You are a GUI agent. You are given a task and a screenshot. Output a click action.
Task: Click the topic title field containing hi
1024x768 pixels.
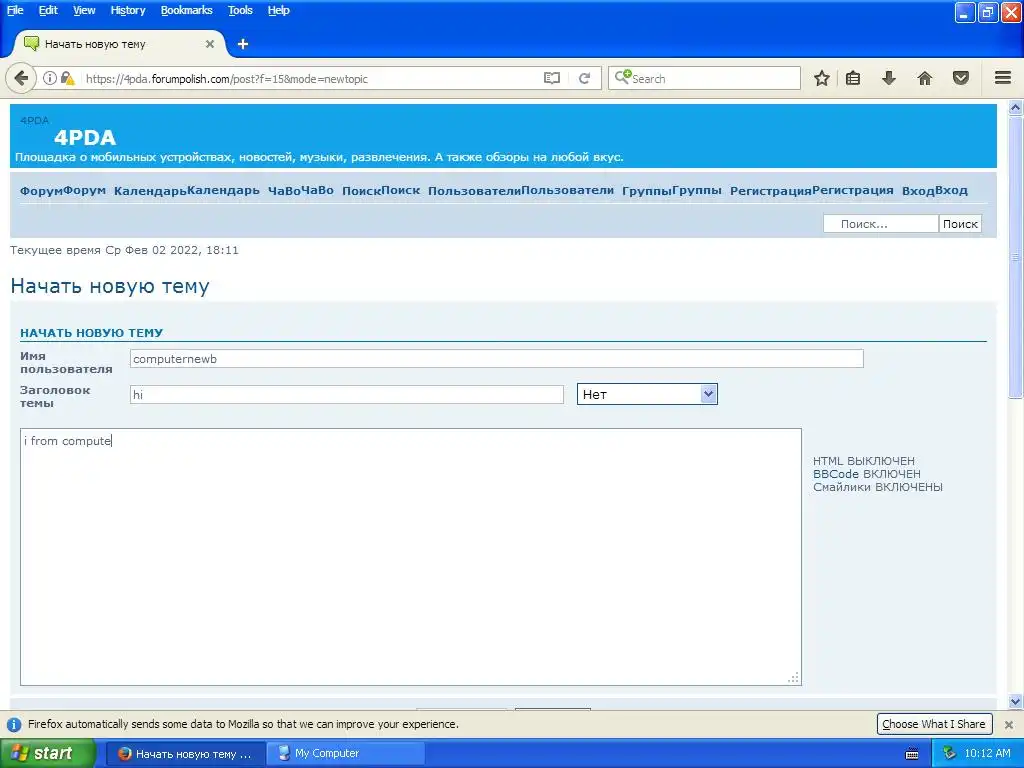tap(346, 394)
